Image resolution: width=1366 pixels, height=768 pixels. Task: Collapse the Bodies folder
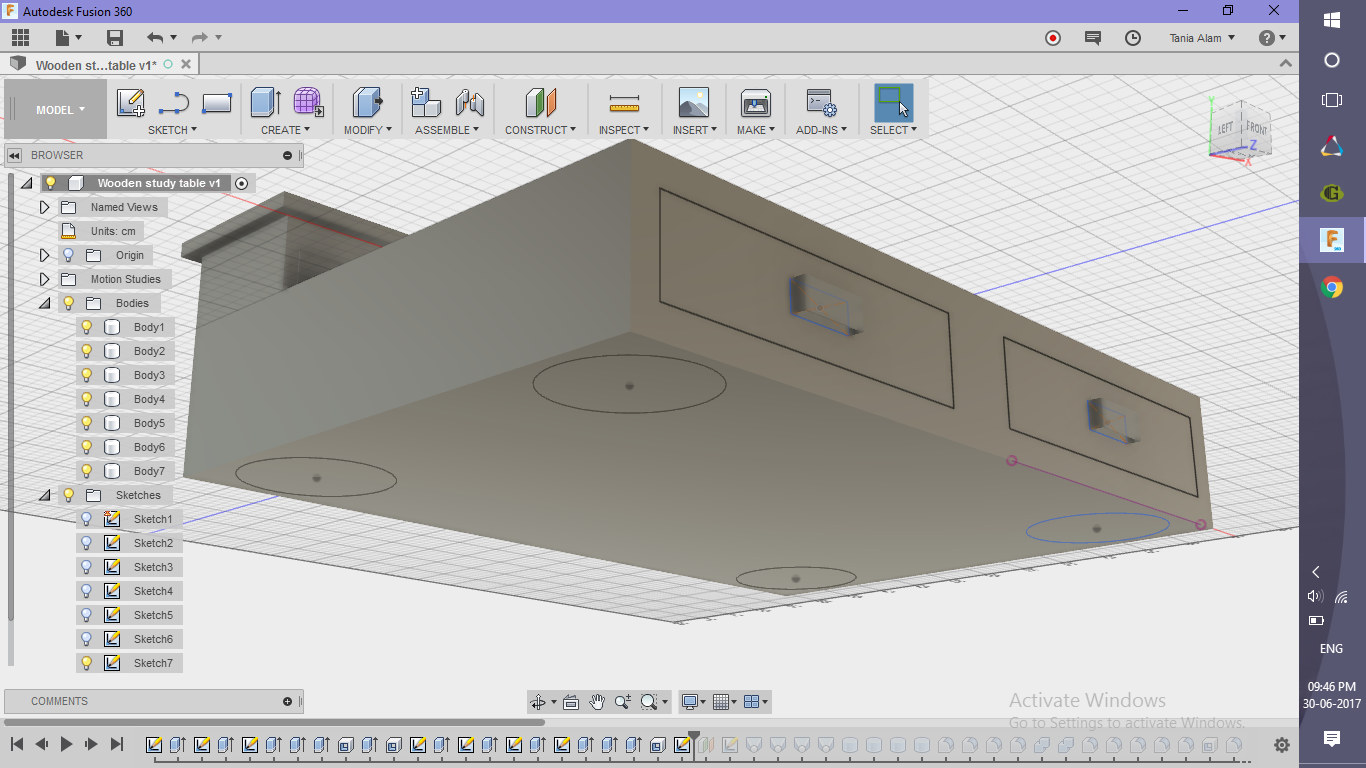point(44,303)
